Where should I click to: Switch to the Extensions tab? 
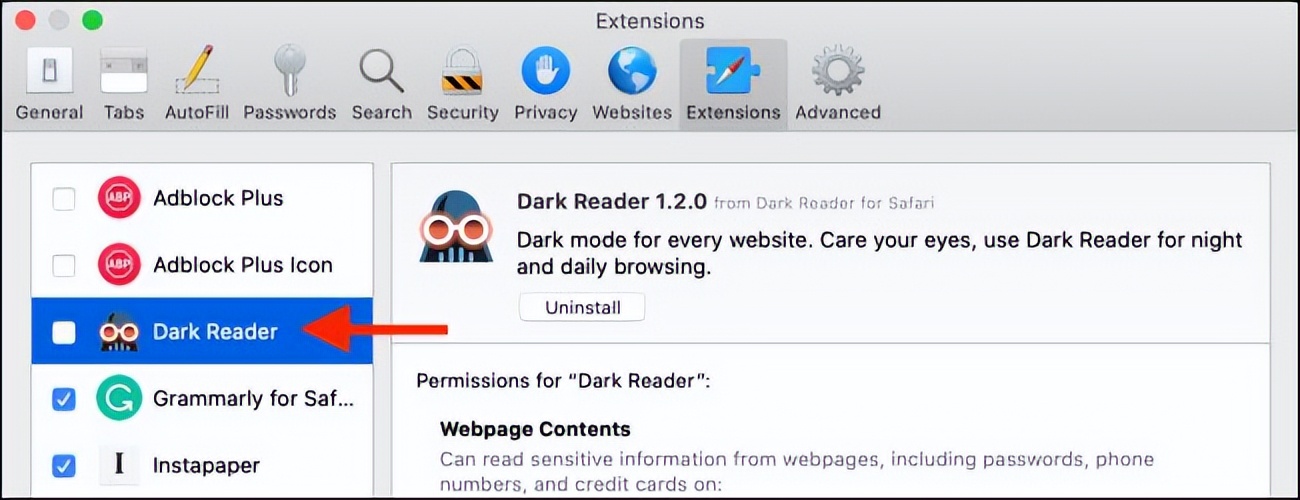733,86
